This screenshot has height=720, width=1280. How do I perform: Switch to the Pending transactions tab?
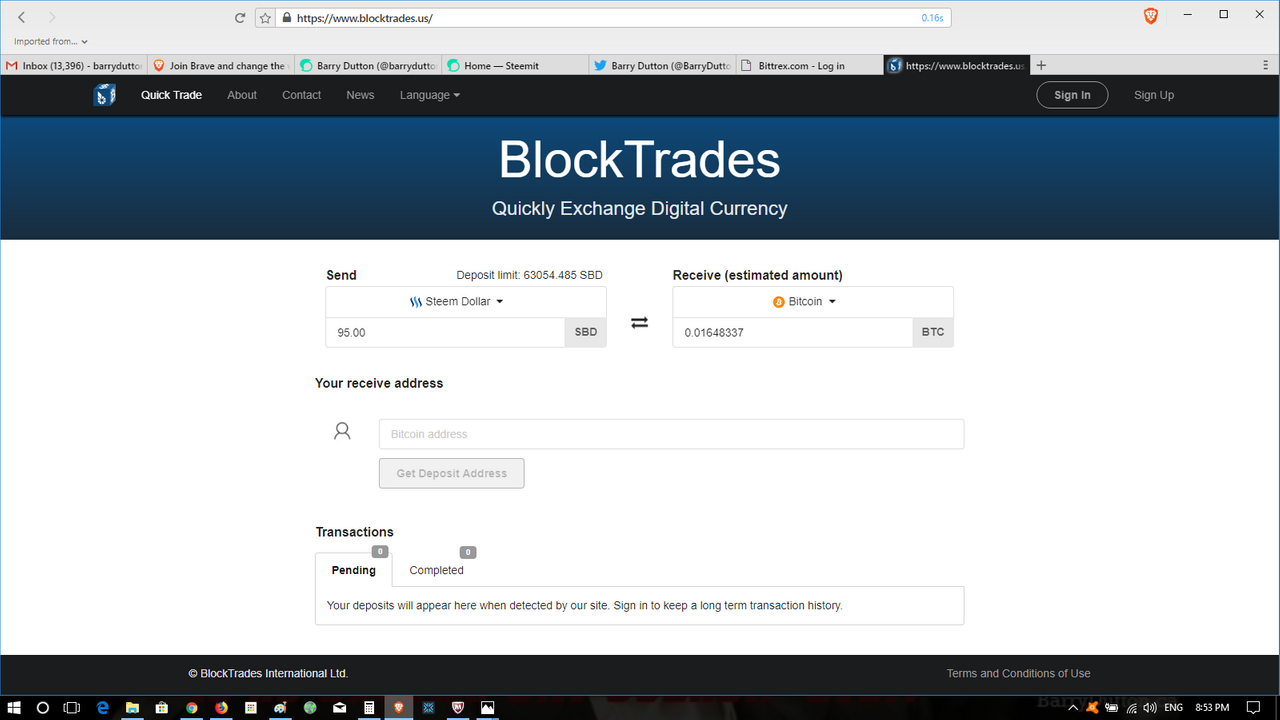pyautogui.click(x=354, y=570)
